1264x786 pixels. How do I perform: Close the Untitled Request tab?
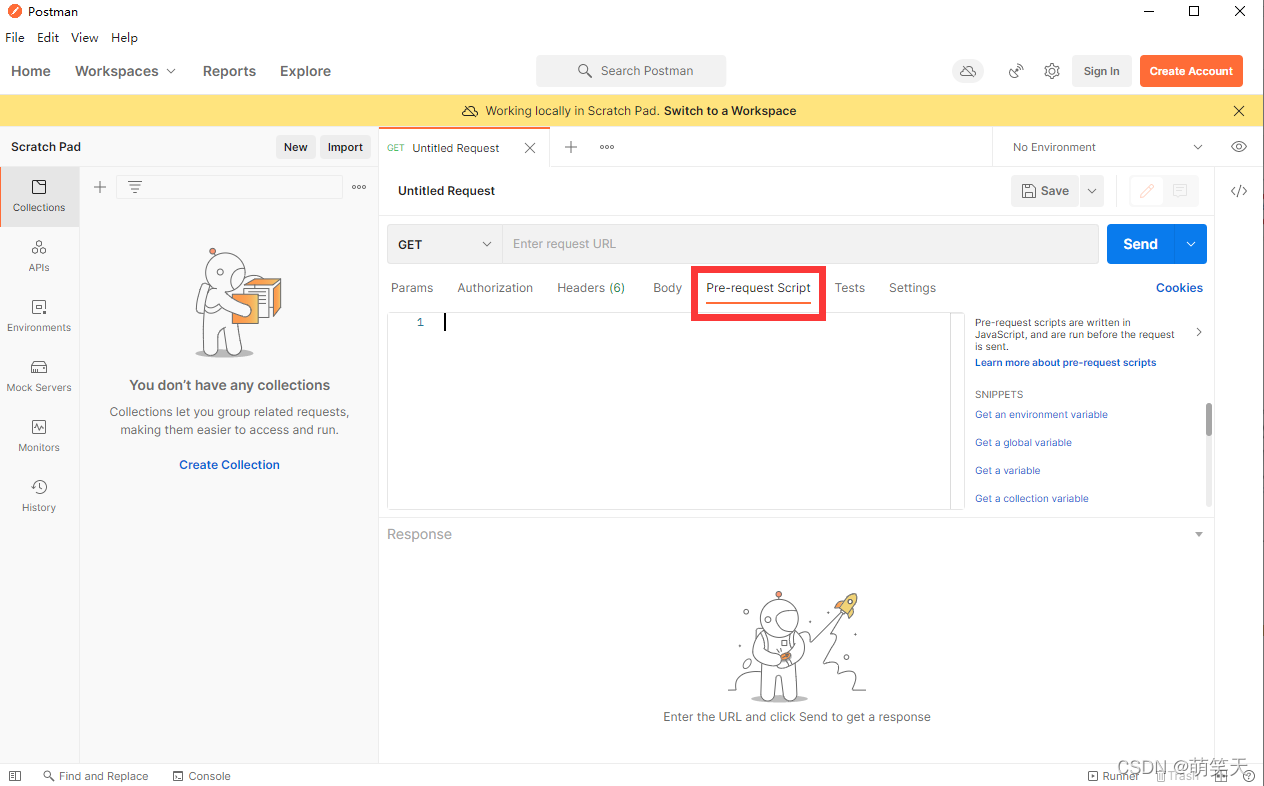(x=530, y=147)
